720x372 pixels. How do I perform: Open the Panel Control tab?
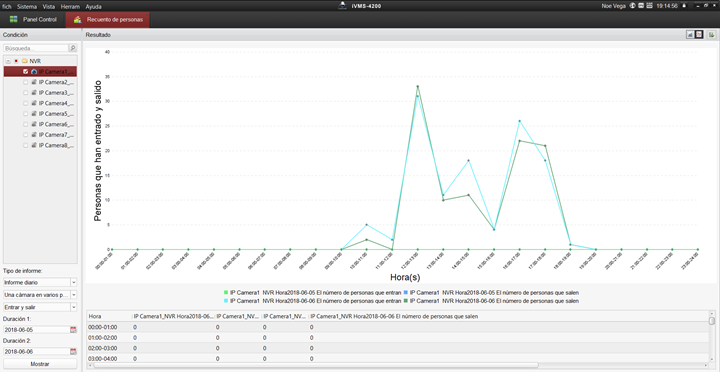(x=33, y=20)
